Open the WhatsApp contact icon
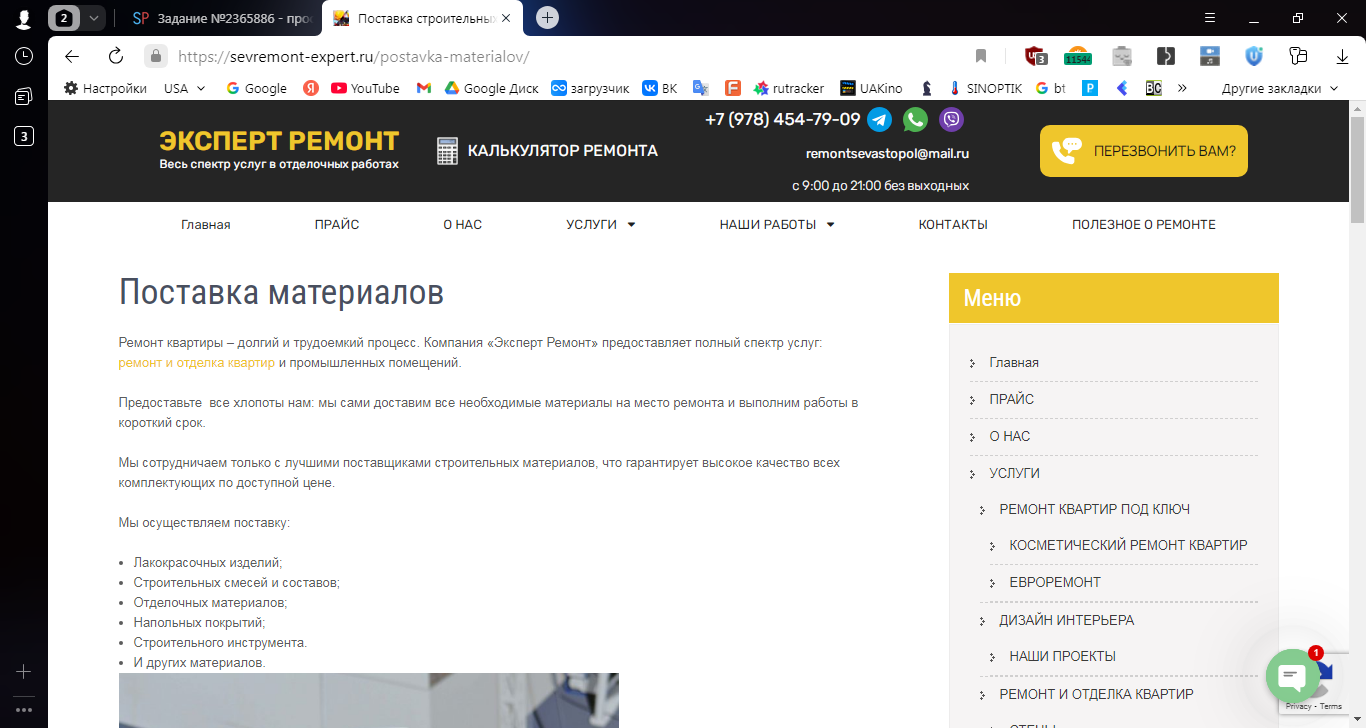1366x728 pixels. 915,120
